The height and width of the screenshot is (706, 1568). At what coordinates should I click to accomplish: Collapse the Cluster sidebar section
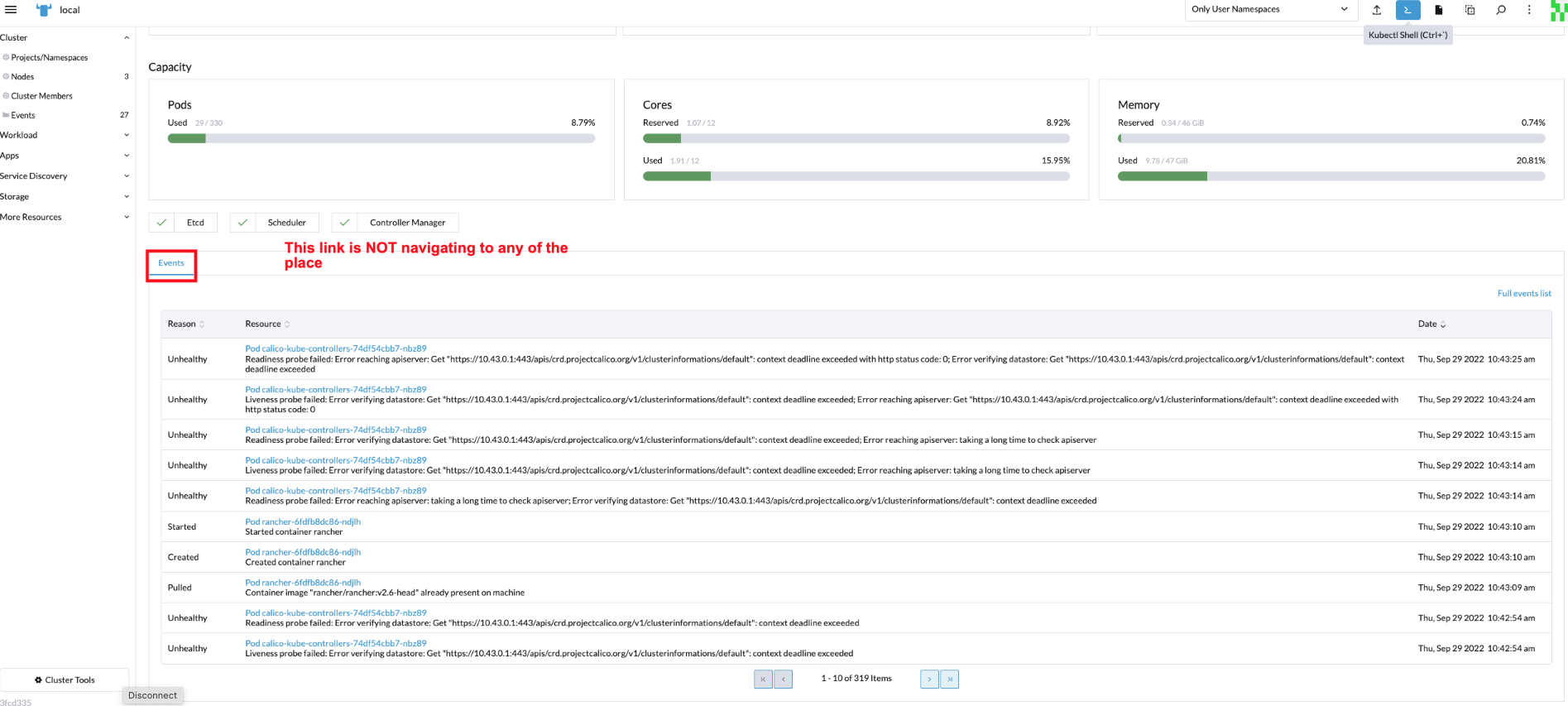pos(127,38)
